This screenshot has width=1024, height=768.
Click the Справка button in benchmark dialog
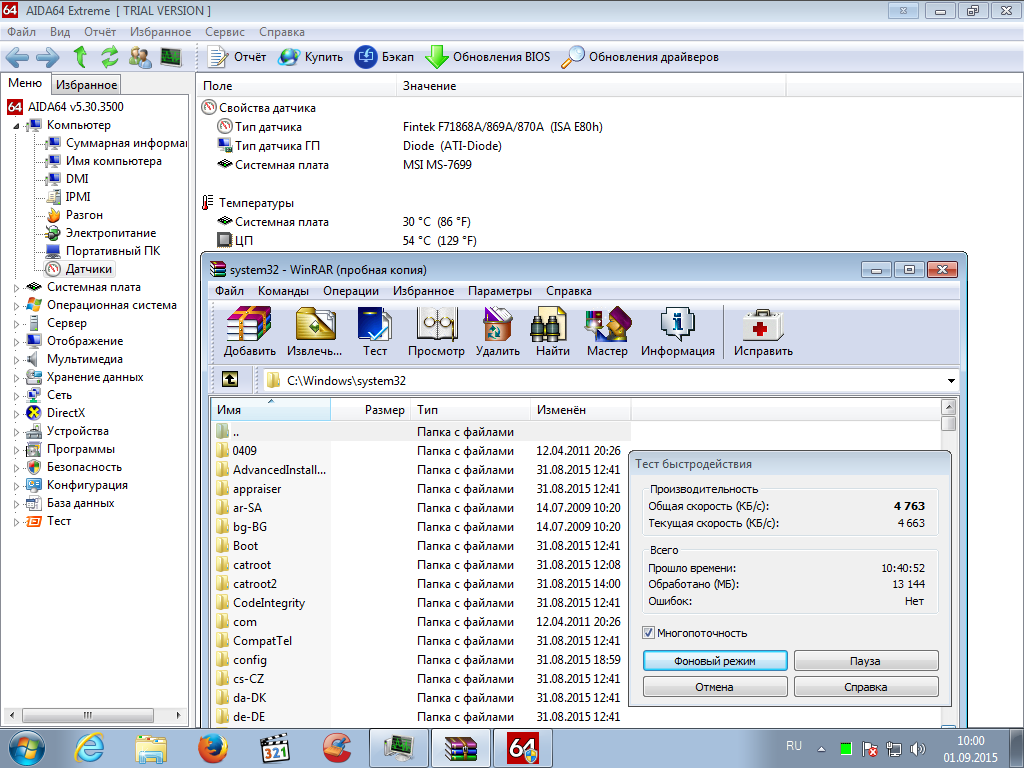pos(866,687)
